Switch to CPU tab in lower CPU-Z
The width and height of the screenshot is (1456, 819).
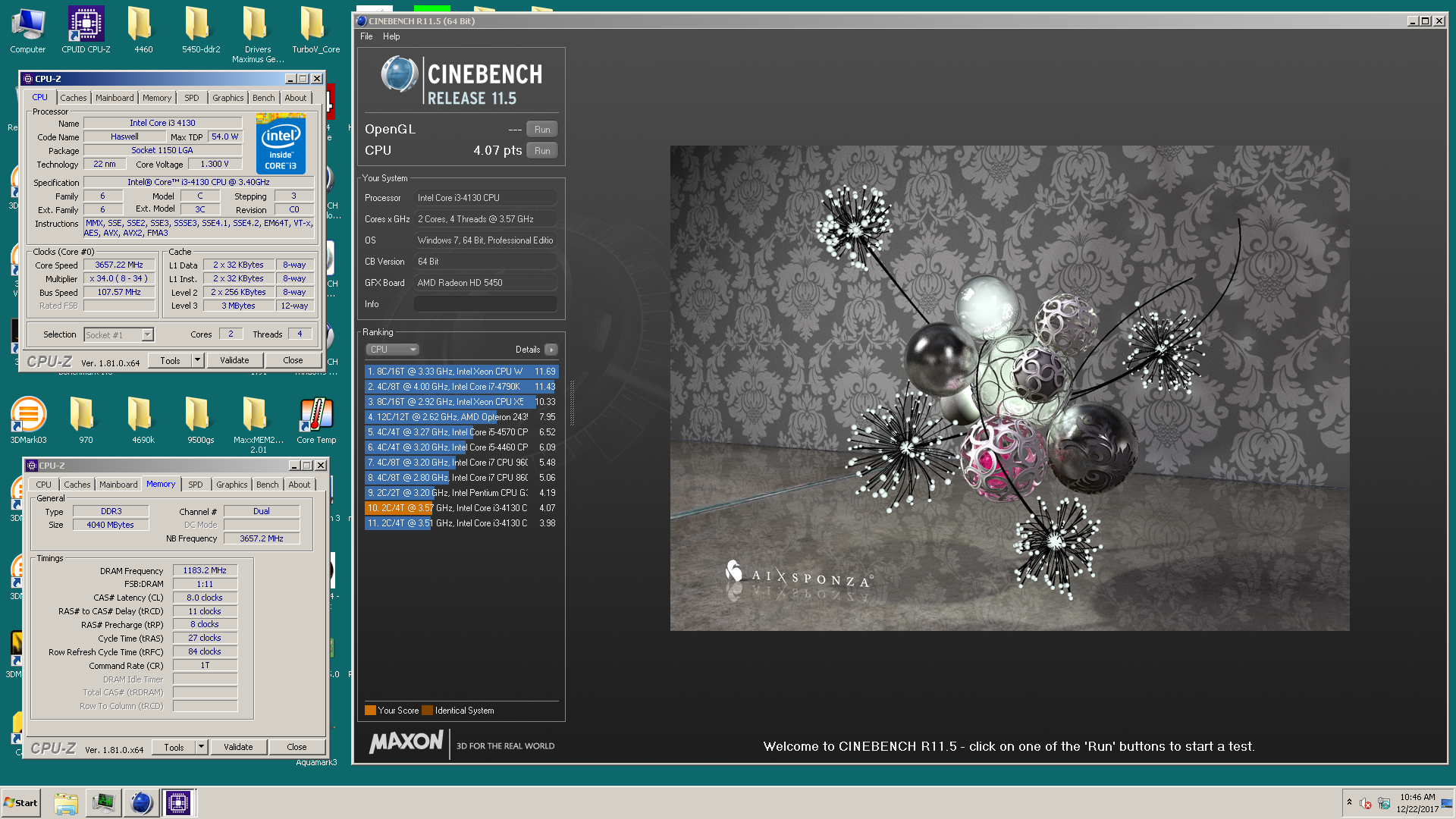pos(44,485)
